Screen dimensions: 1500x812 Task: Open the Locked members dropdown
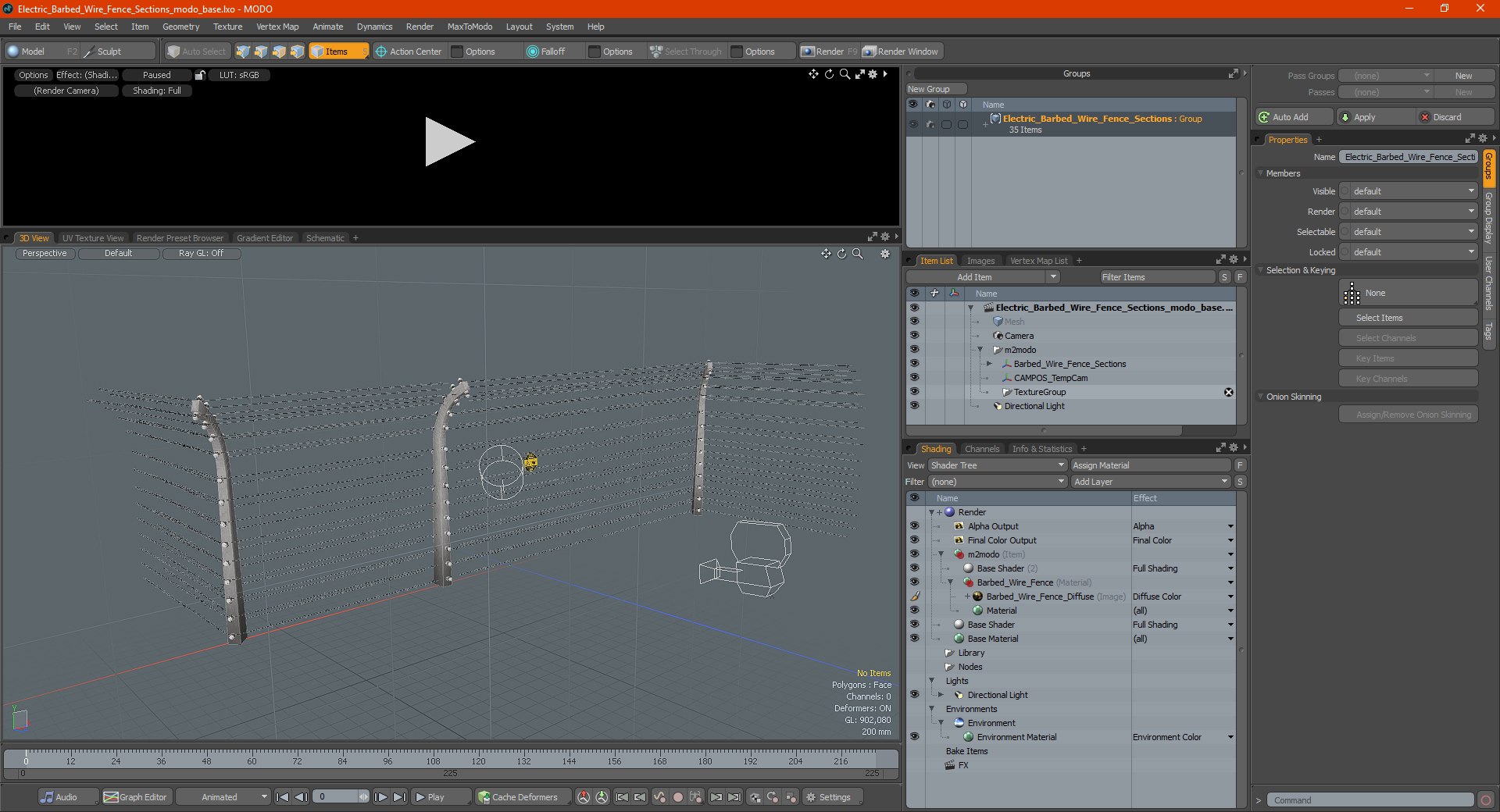point(1409,252)
